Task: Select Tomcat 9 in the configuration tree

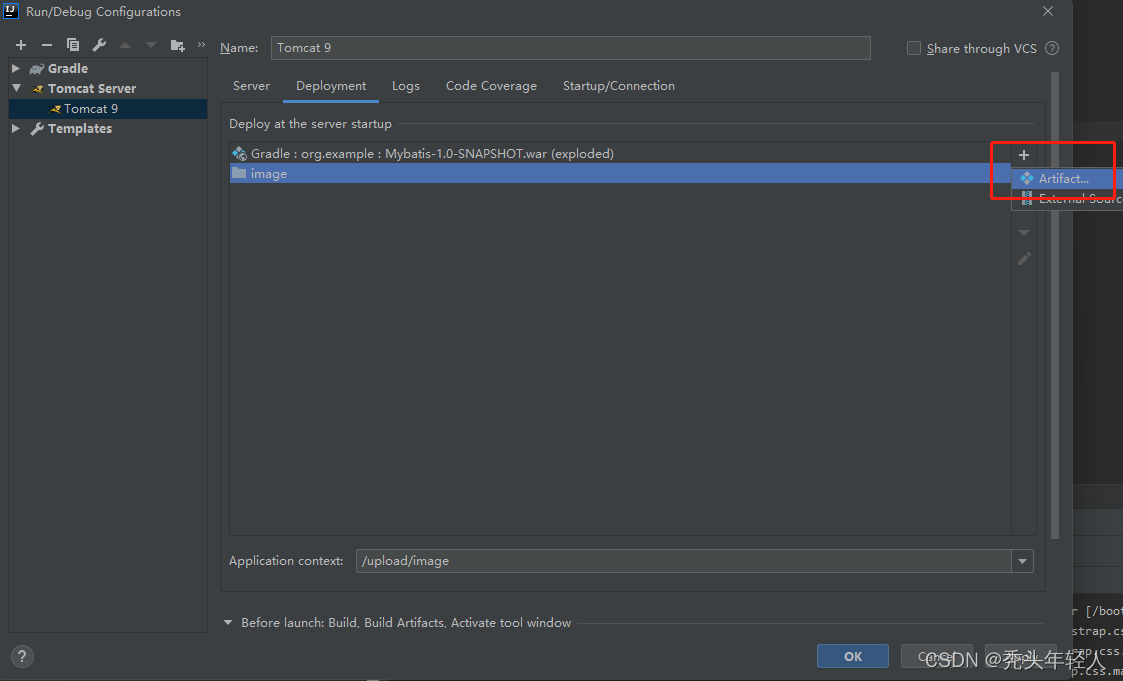Action: [x=108, y=109]
